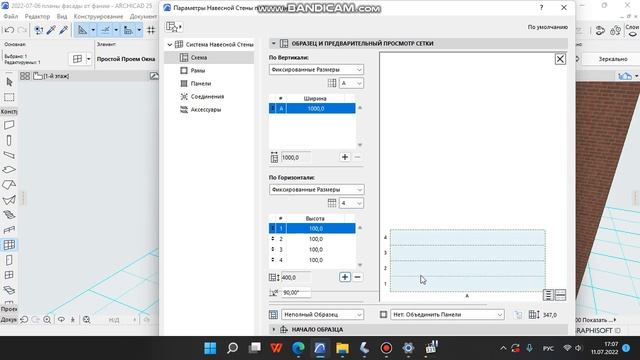Select the Arrow selection tool

(x=9, y=82)
